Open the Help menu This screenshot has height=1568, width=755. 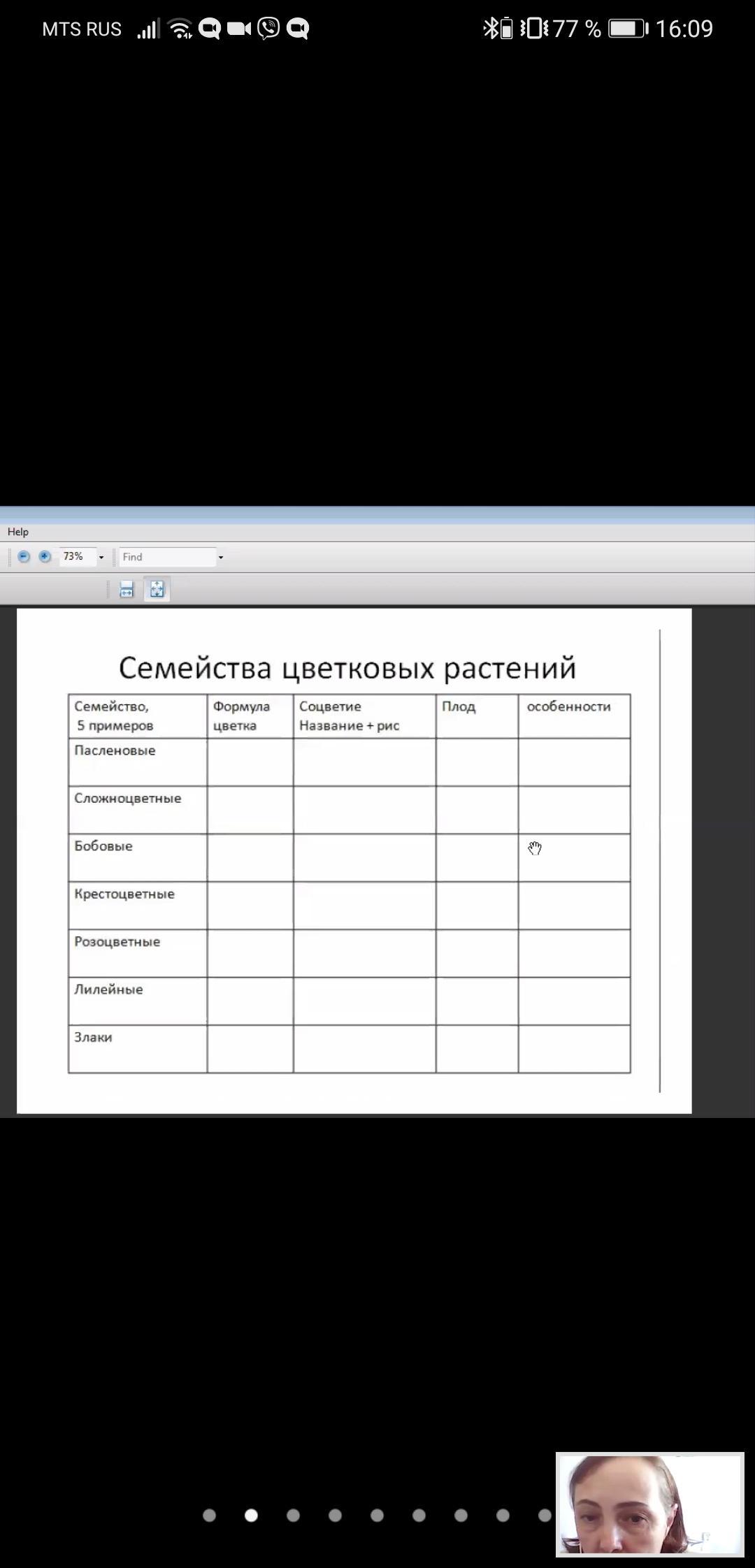pos(18,532)
